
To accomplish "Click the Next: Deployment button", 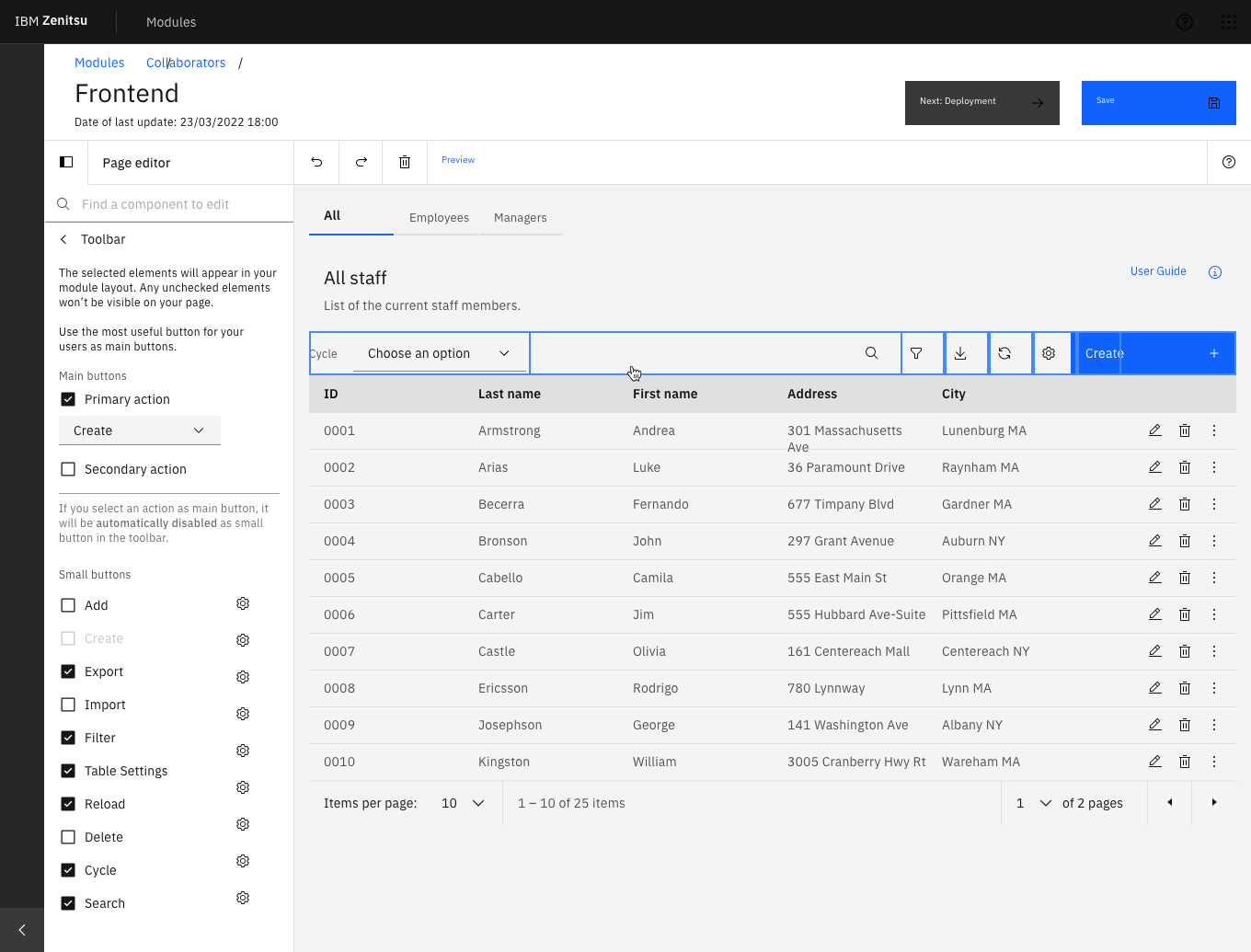I will [x=981, y=102].
